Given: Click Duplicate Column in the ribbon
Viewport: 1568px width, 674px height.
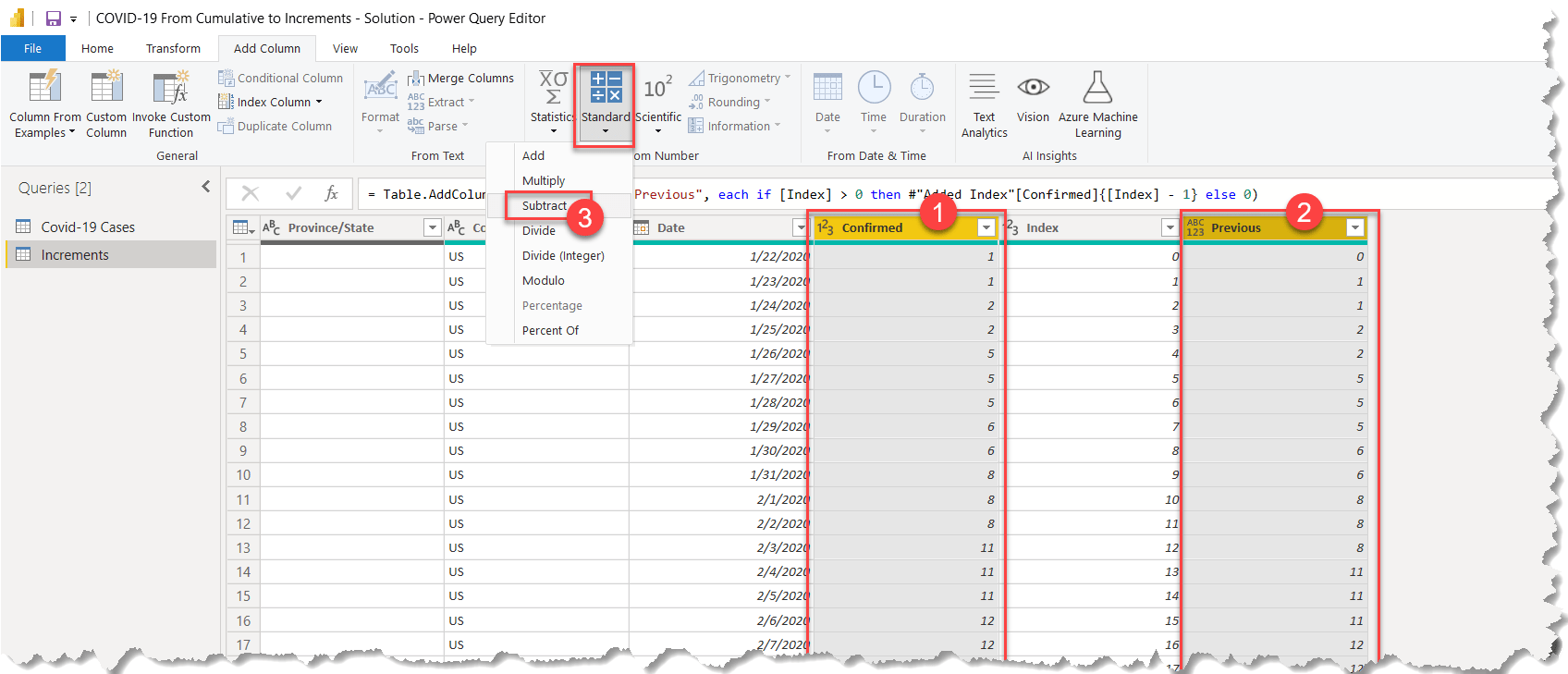Looking at the screenshot, I should [x=275, y=127].
